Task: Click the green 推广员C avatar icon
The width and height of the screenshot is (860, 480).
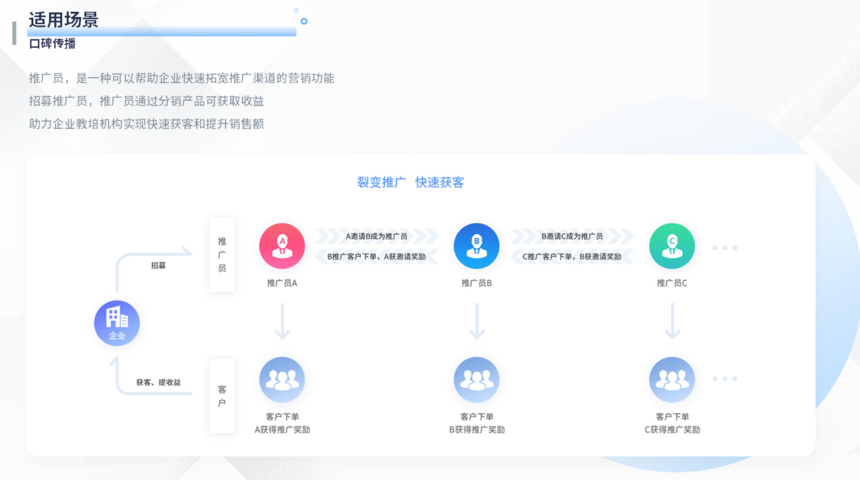Action: pyautogui.click(x=672, y=245)
